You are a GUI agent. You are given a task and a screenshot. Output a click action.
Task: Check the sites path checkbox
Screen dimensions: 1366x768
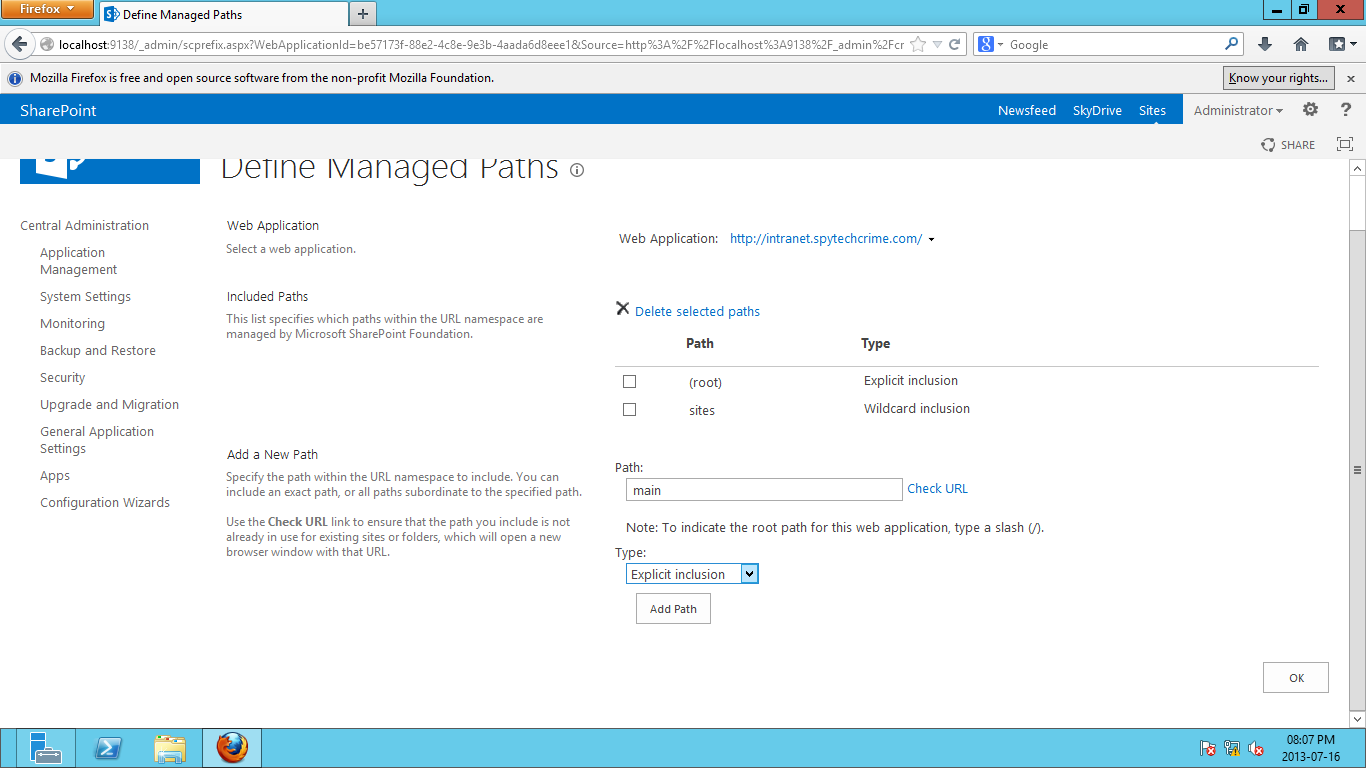click(x=629, y=409)
